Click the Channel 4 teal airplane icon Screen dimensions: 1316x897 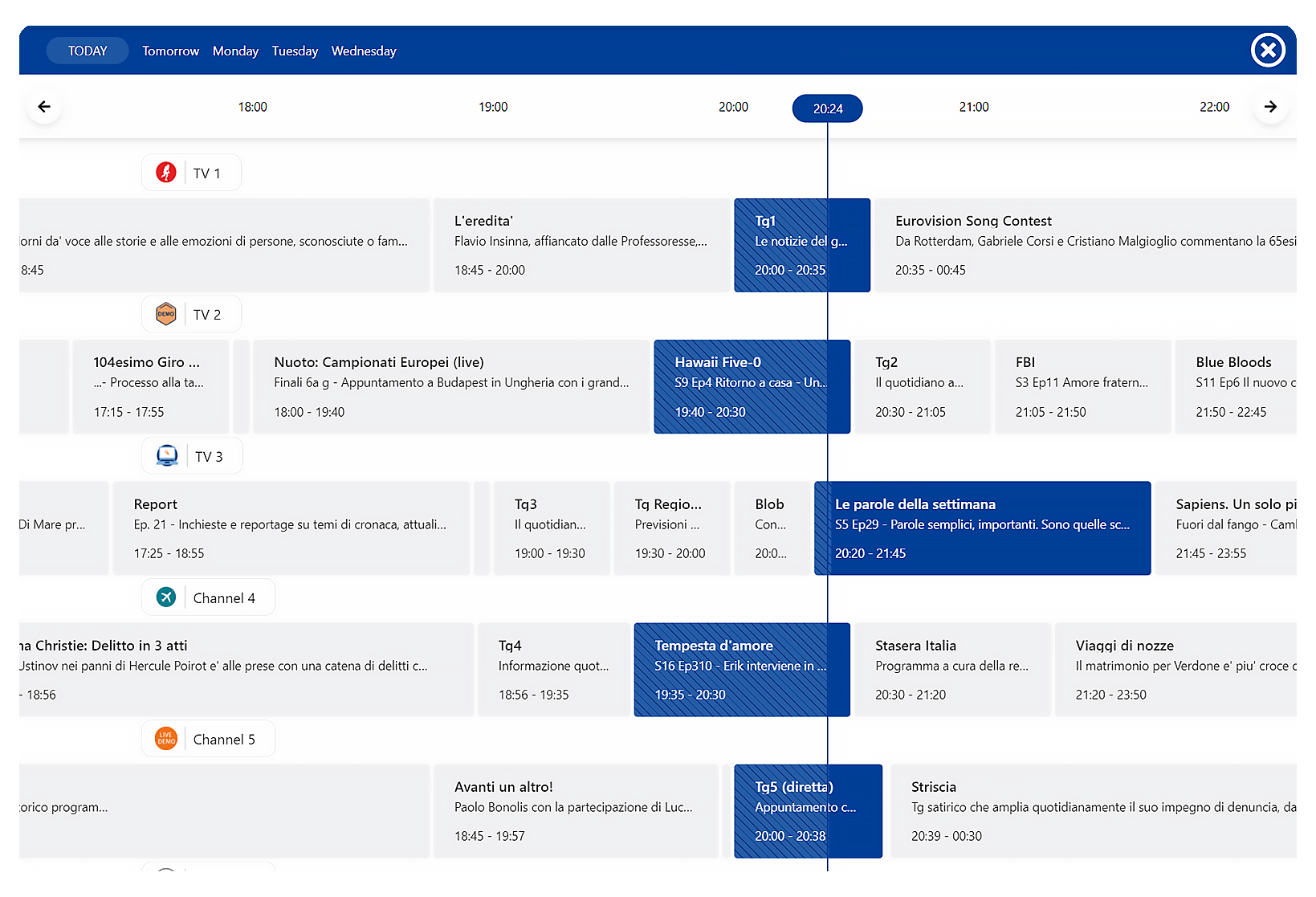(166, 597)
